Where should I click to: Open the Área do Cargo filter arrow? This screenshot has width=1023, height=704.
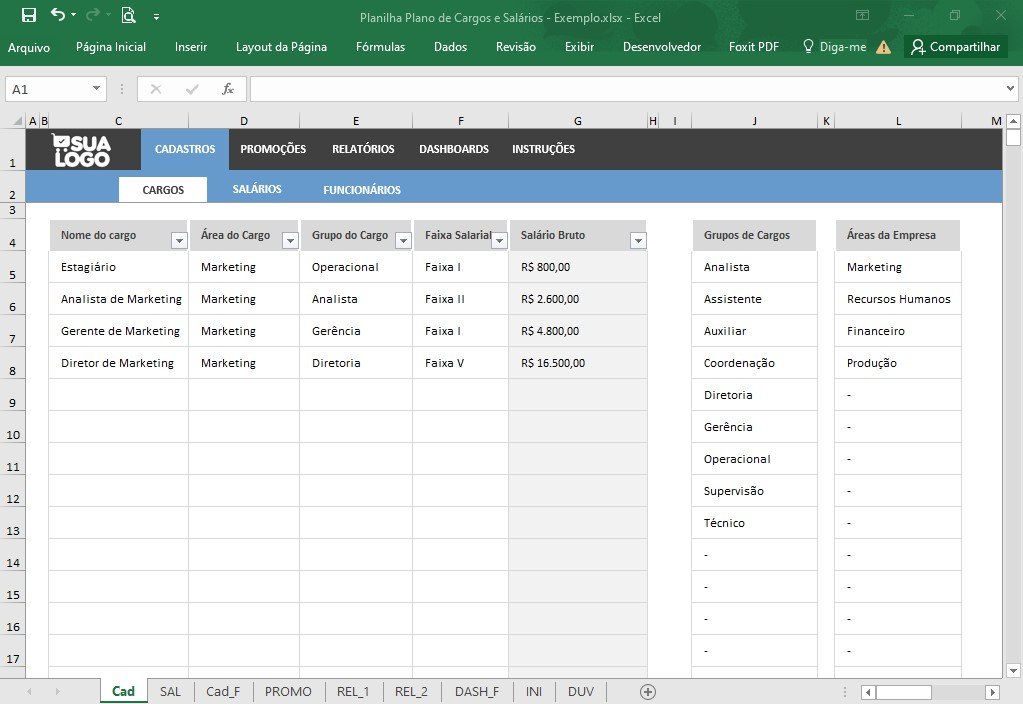(x=290, y=241)
